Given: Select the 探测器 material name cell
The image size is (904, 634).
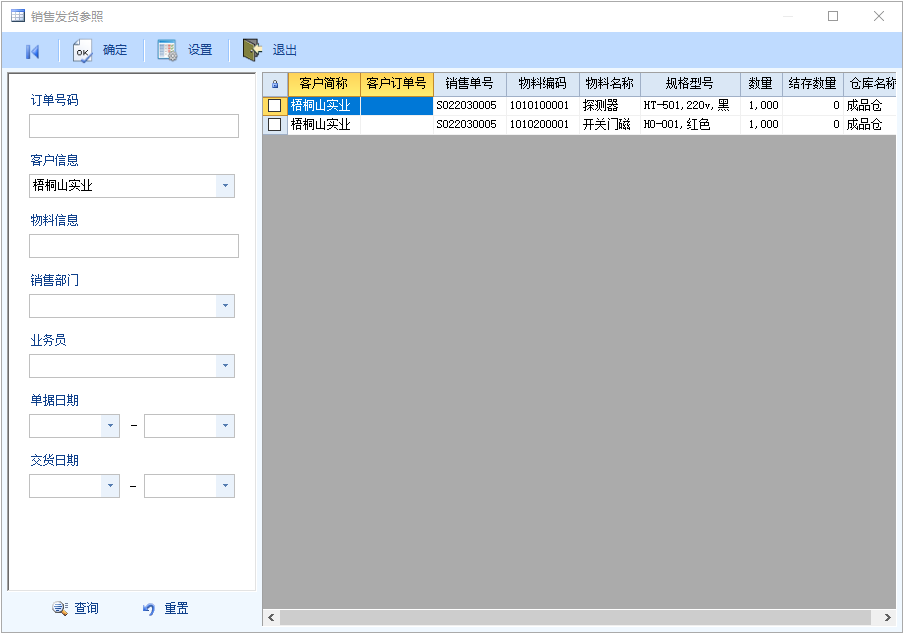Looking at the screenshot, I should pyautogui.click(x=610, y=105).
